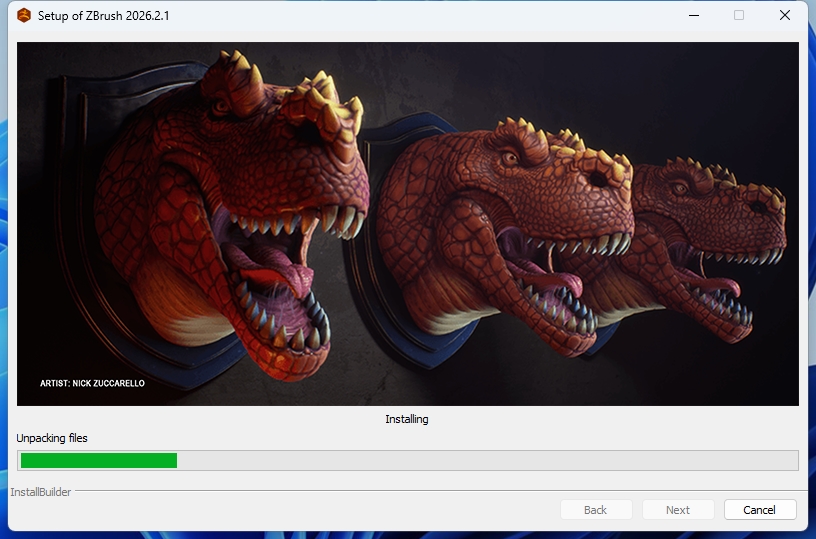The image size is (816, 539).
Task: Cancel the ZBrush installation
Action: click(760, 510)
